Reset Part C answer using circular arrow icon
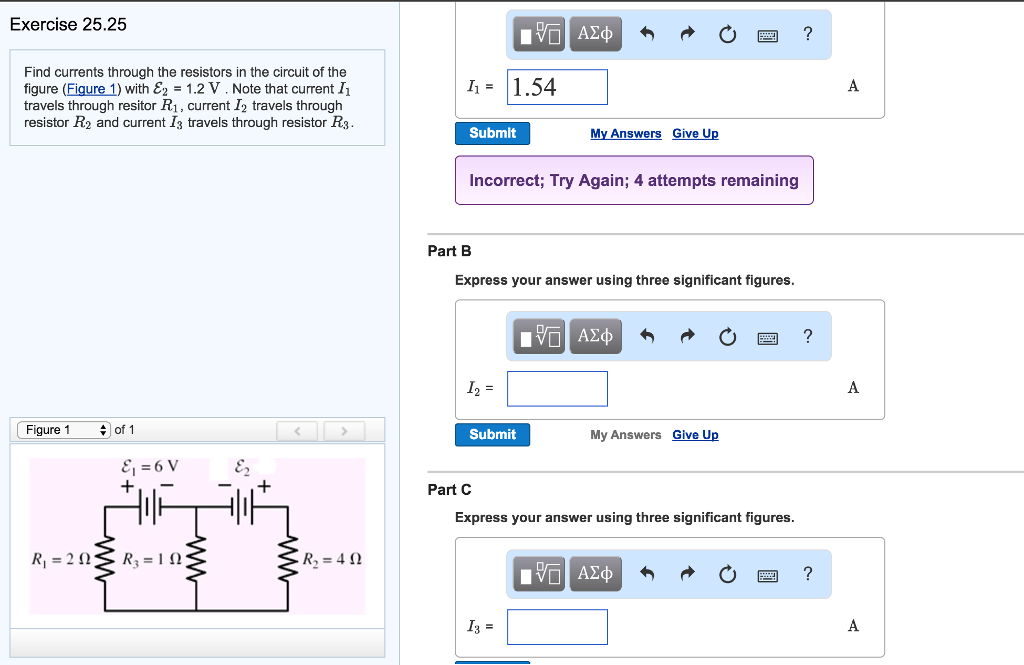The image size is (1024, 665). coord(727,573)
